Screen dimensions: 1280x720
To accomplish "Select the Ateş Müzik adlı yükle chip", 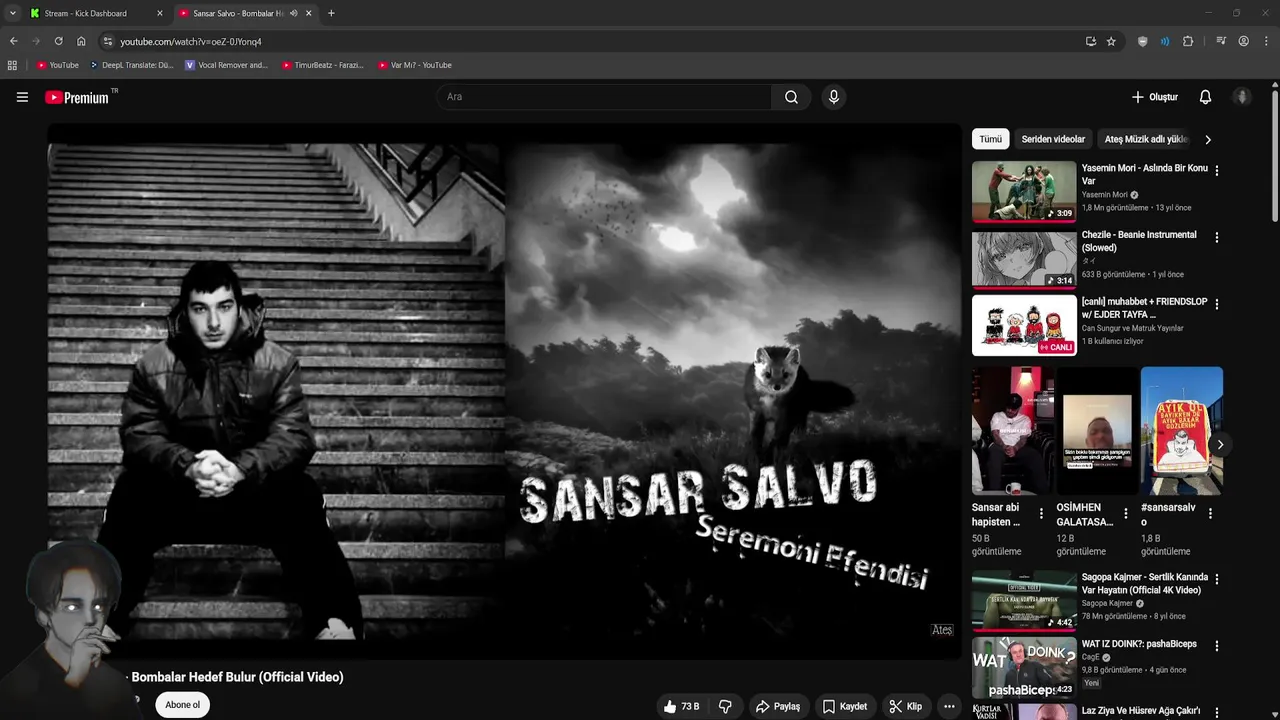I will coord(1146,139).
